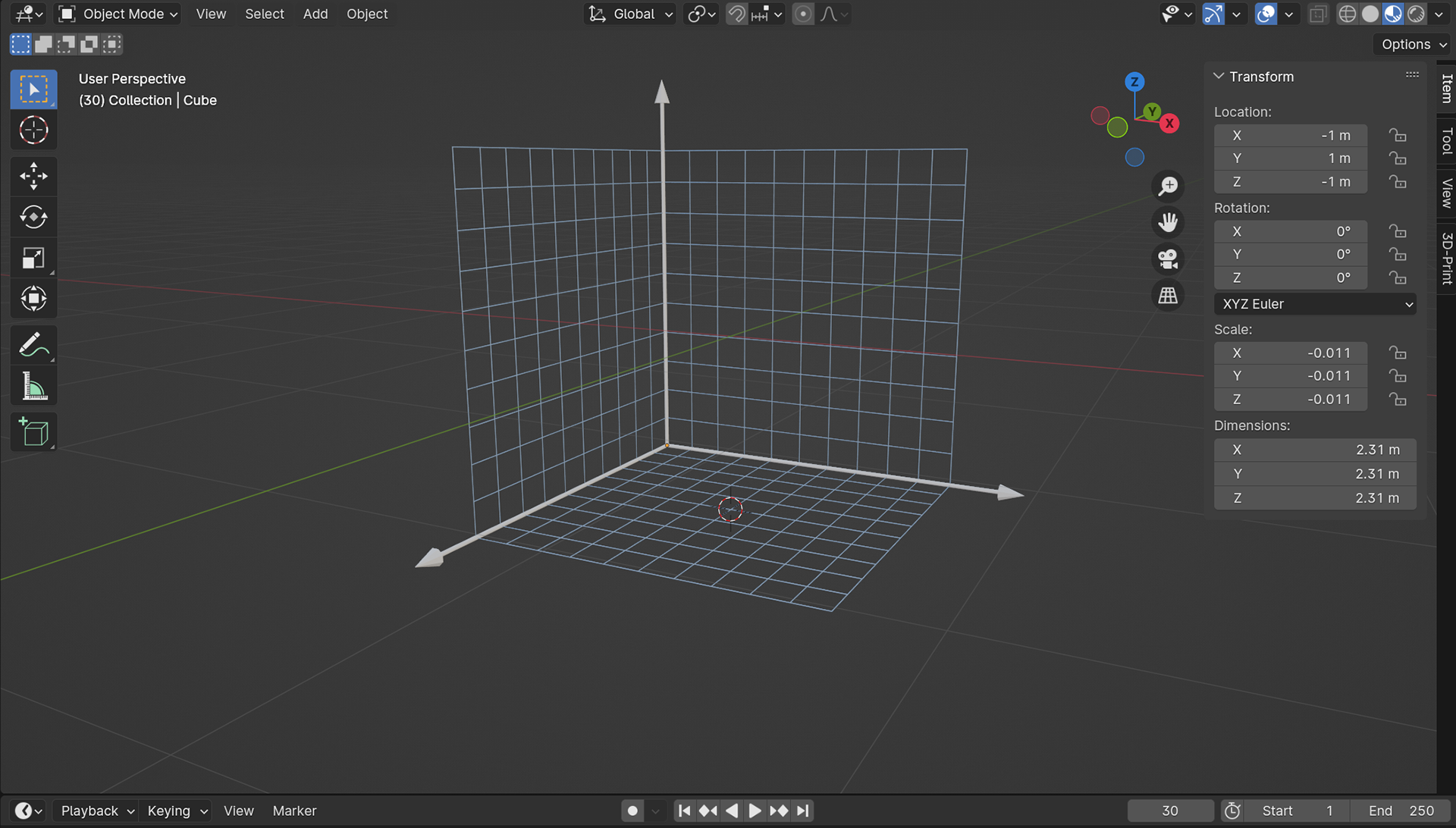Screen dimensions: 1456x828
Task: Activate the 3D Cursor tool
Action: 33,130
